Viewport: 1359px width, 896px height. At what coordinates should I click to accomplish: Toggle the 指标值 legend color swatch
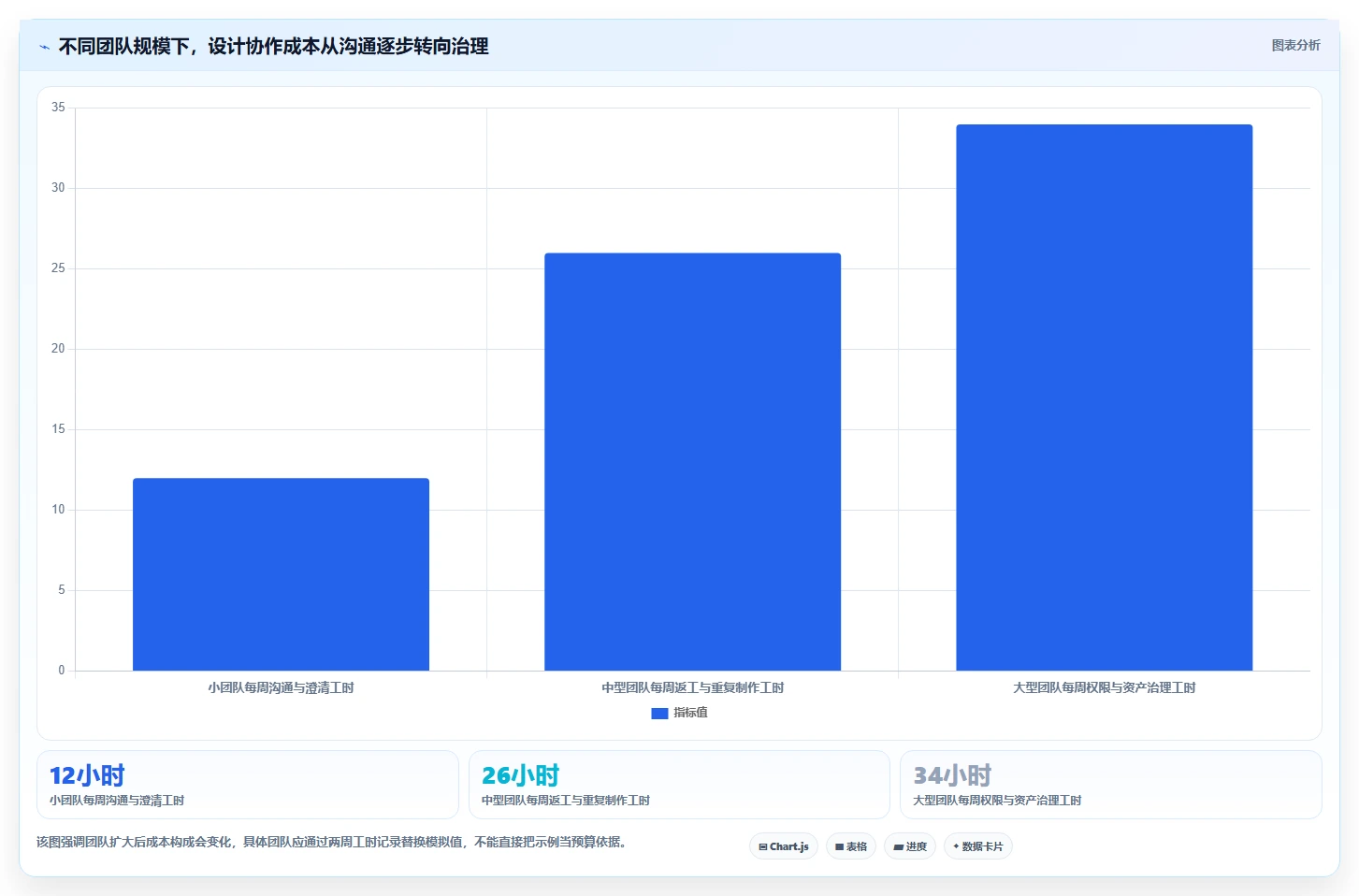[659, 713]
